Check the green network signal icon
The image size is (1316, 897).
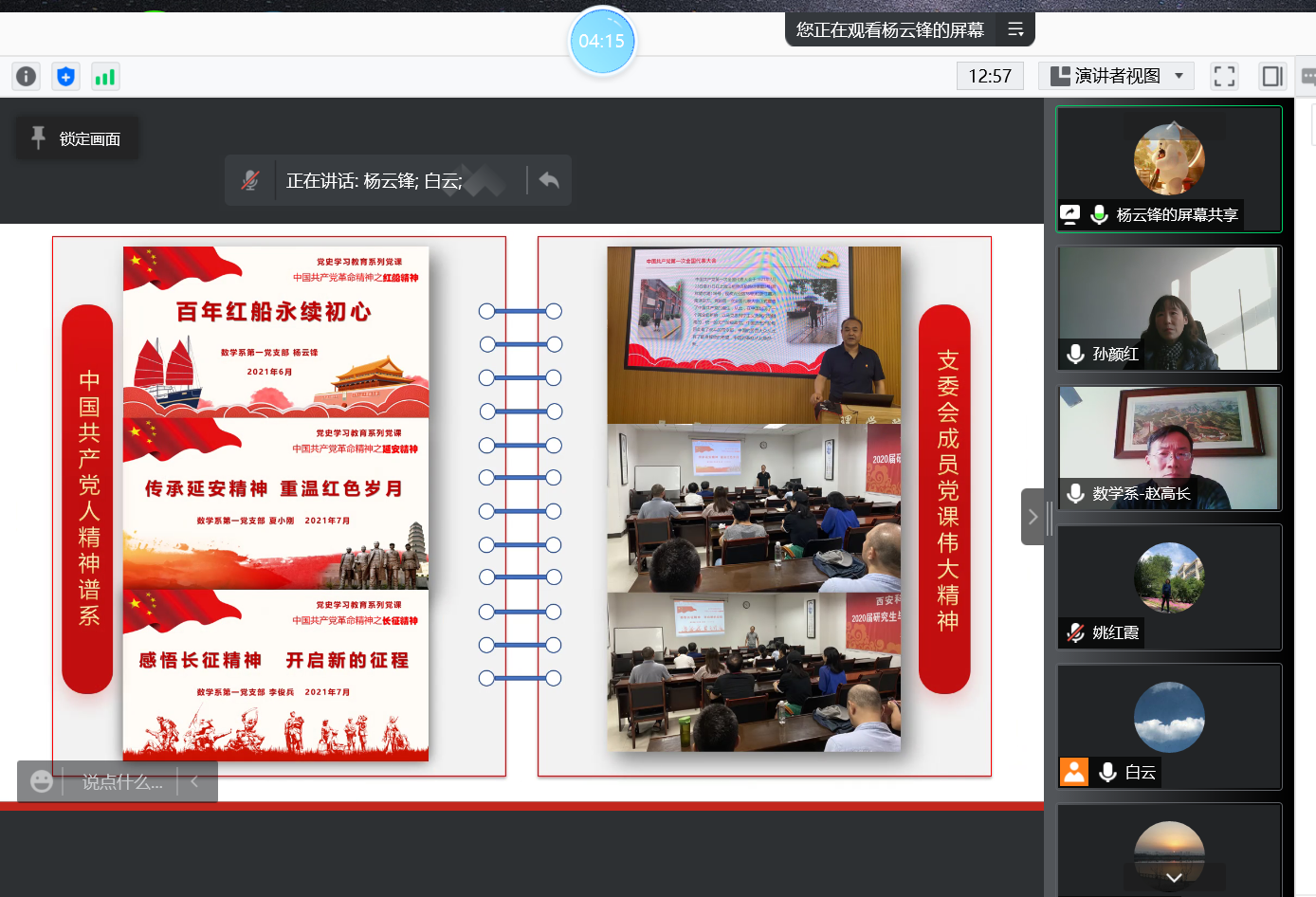(104, 77)
